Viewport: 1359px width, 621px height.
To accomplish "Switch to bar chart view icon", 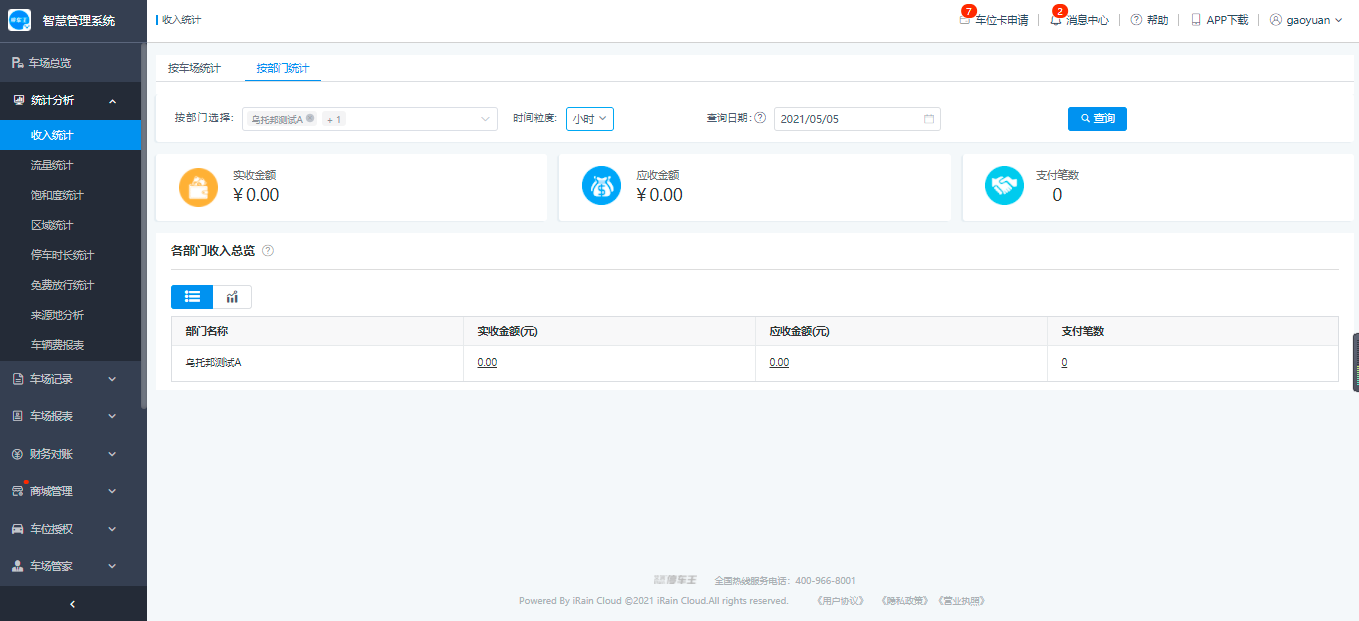I will pyautogui.click(x=232, y=297).
